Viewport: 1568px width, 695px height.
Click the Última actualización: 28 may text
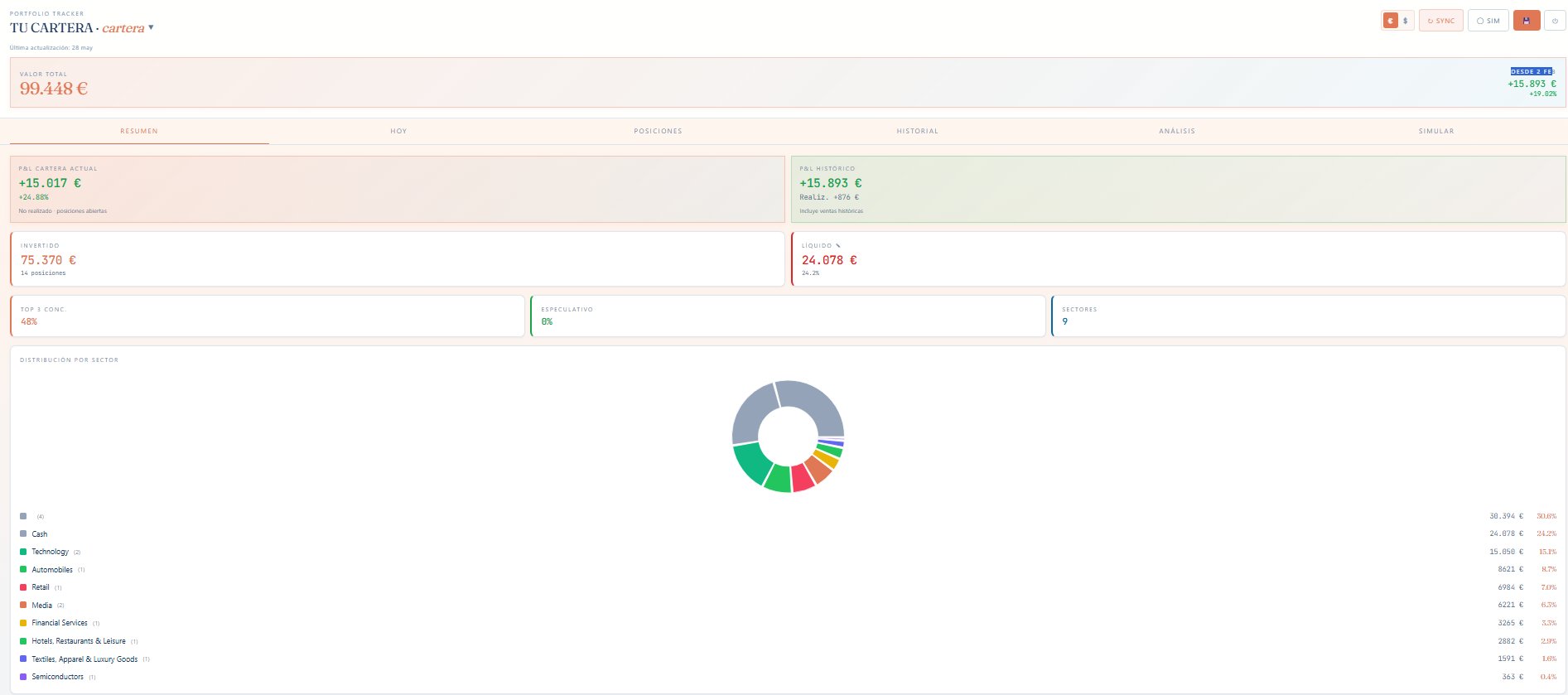coord(51,48)
